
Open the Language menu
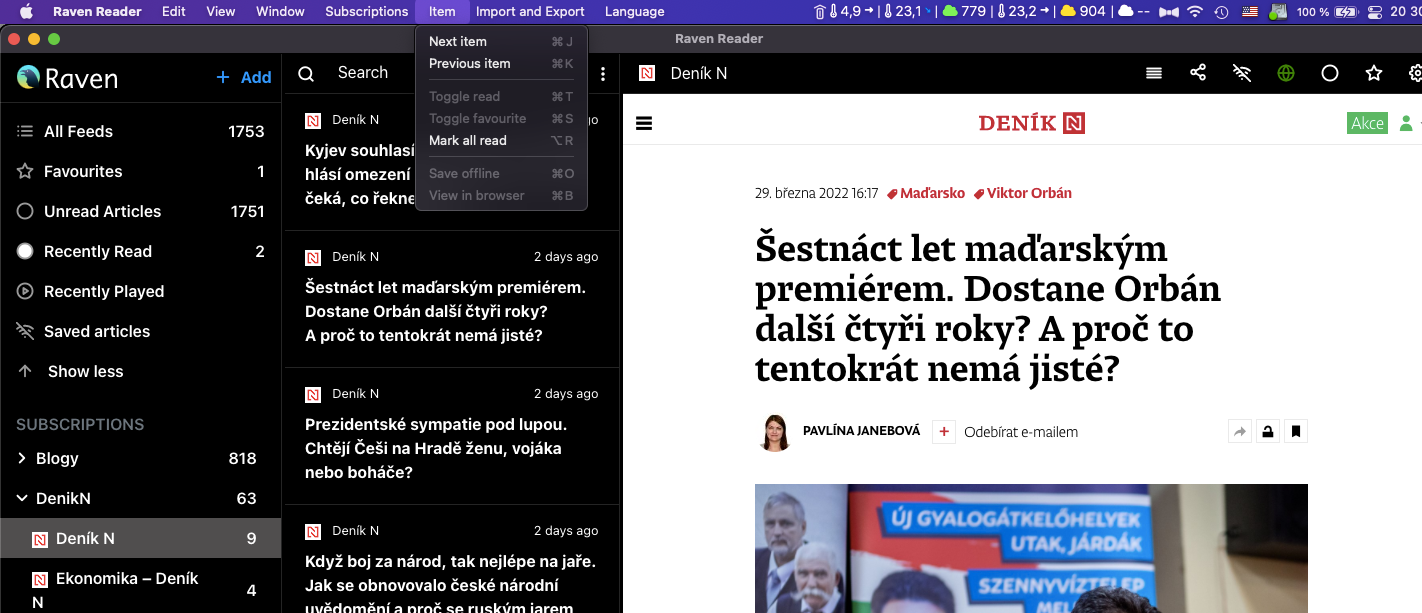634,11
